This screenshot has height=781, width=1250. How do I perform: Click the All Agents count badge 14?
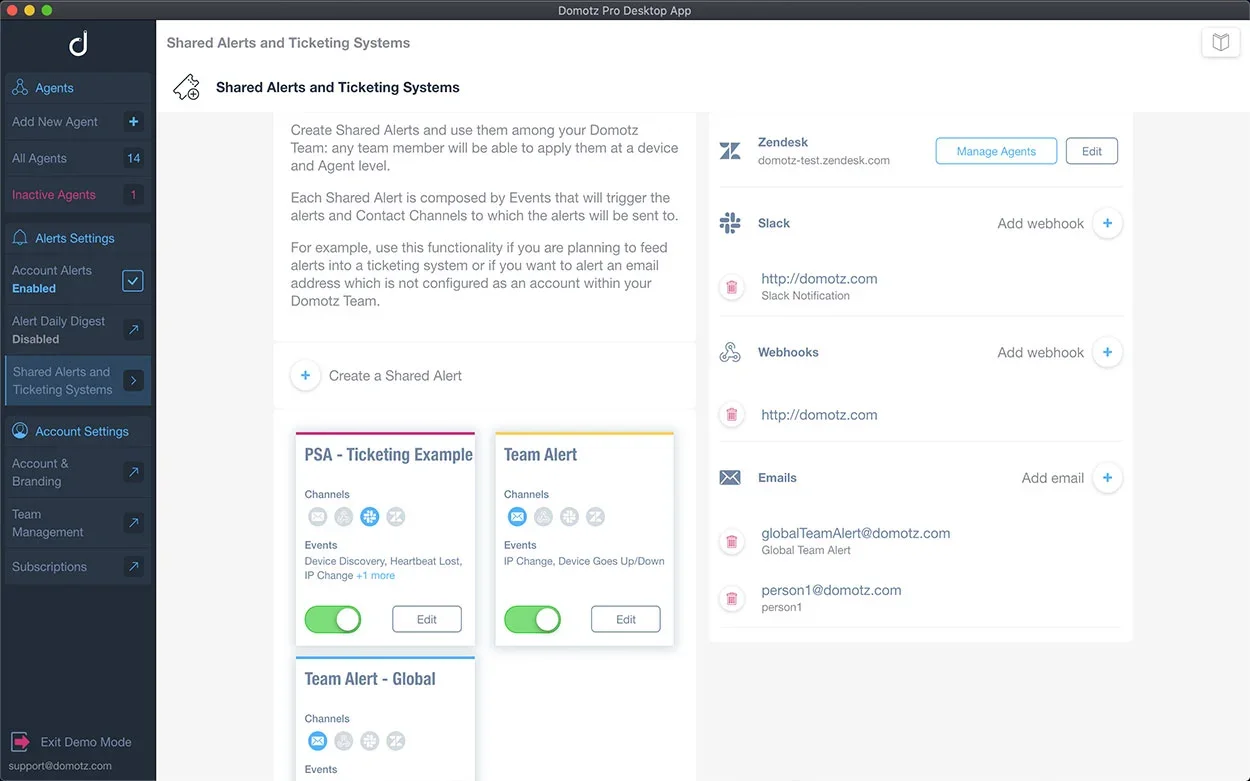click(133, 158)
